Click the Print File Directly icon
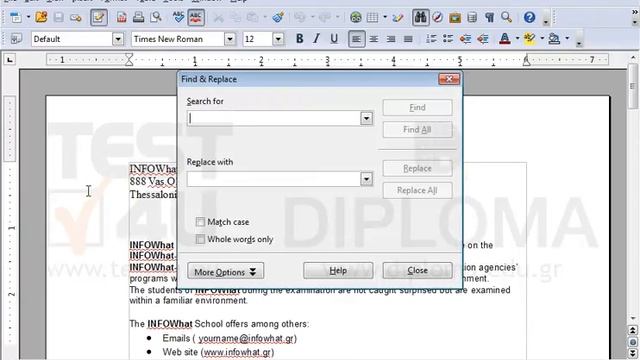Viewport: 640px width, 360px height. pos(138,18)
